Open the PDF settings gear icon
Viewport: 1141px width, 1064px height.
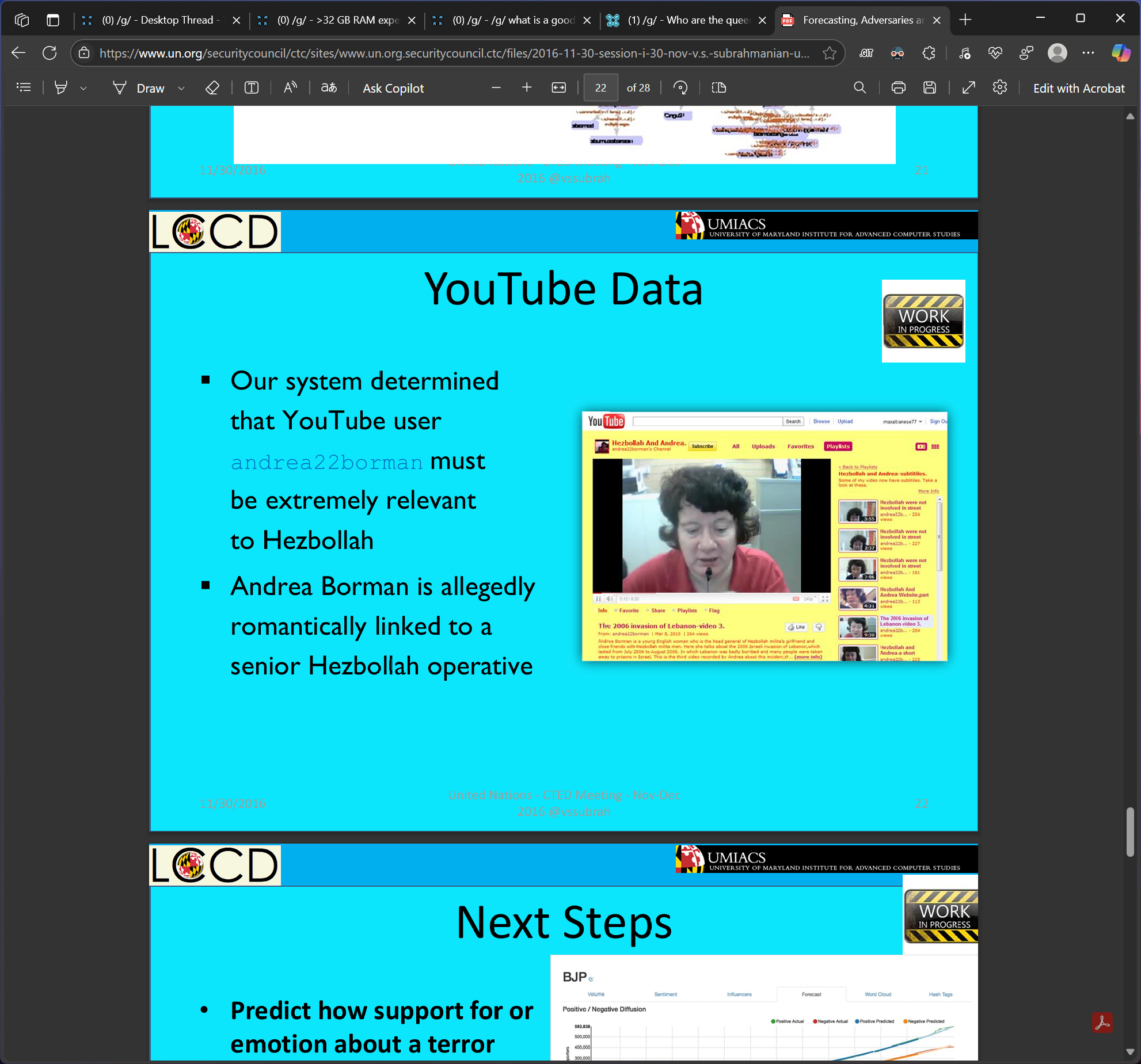(x=1000, y=87)
